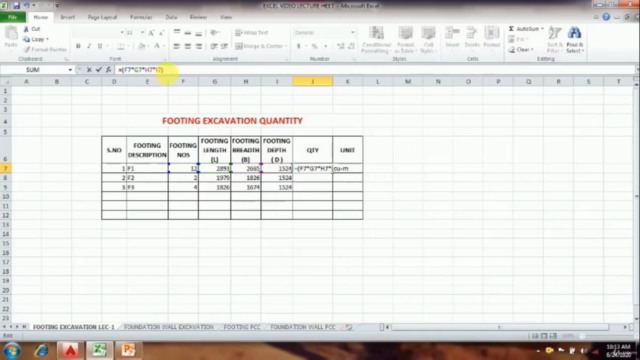
Task: Click the Comma Style icon
Action: click(325, 46)
